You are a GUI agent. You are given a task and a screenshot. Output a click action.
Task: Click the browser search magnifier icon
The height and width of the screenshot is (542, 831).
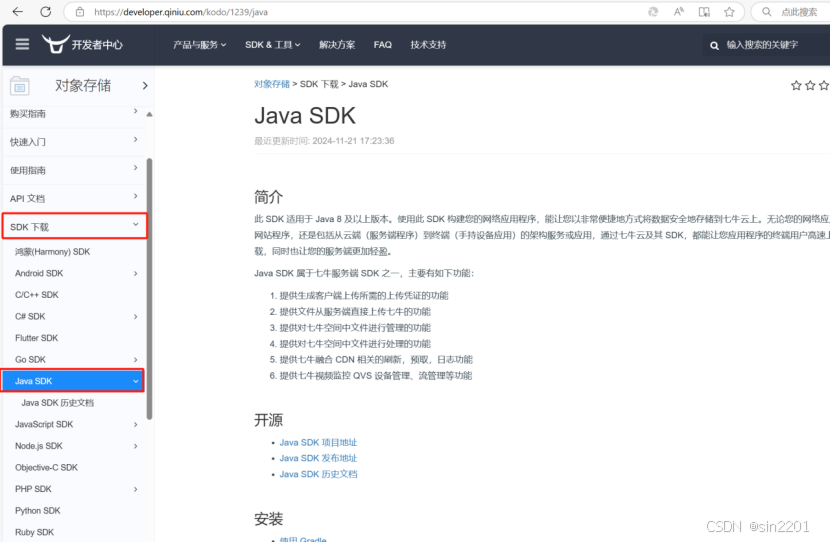(766, 12)
